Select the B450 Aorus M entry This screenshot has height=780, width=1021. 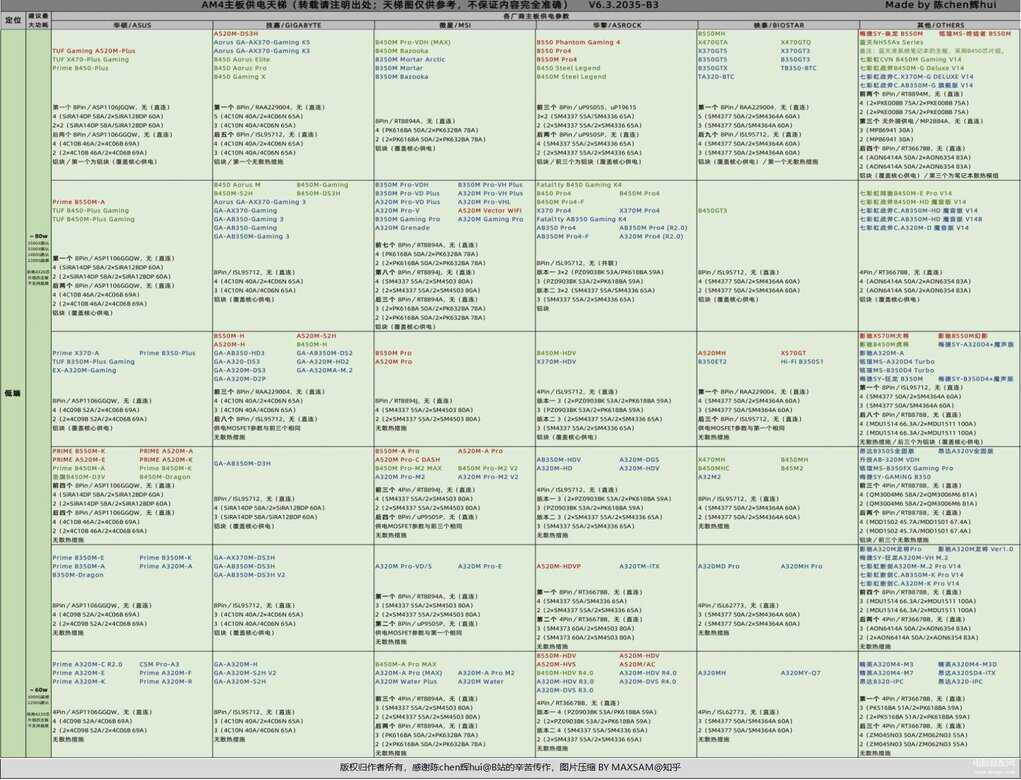[237, 185]
